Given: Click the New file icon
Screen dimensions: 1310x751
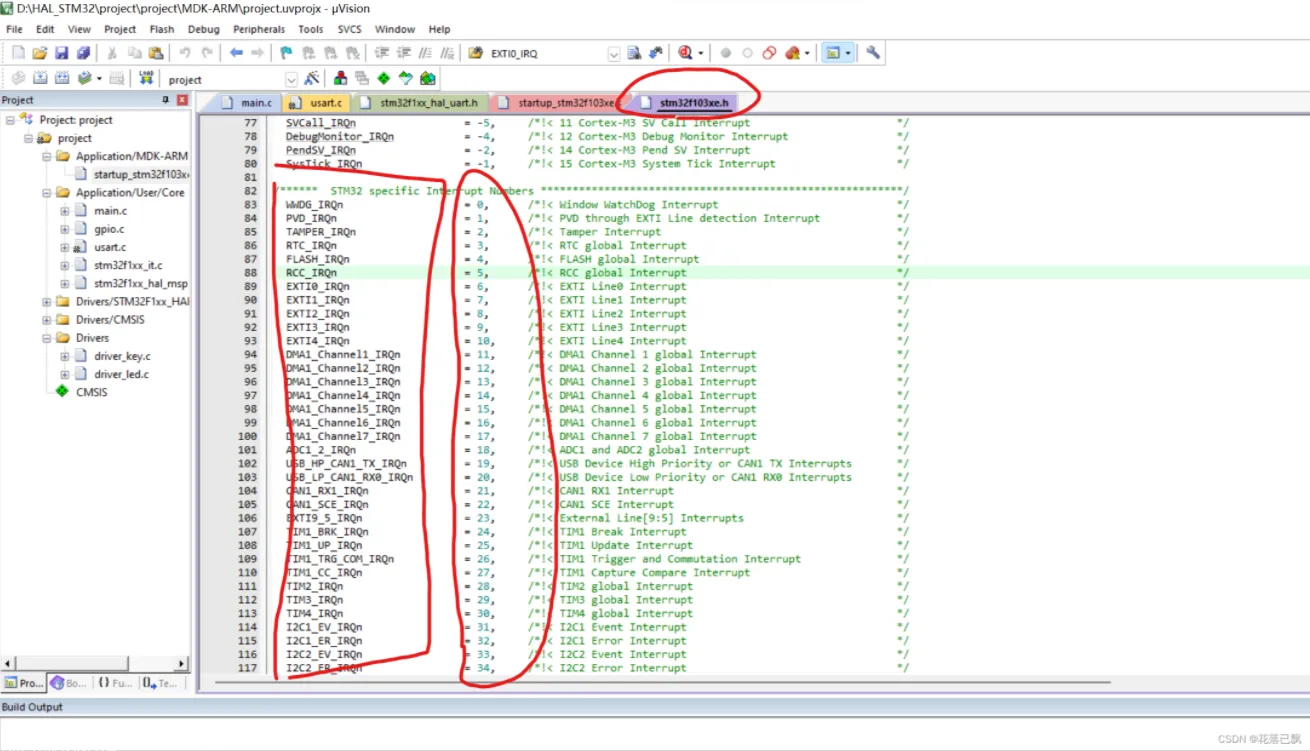Looking at the screenshot, I should coord(18,52).
